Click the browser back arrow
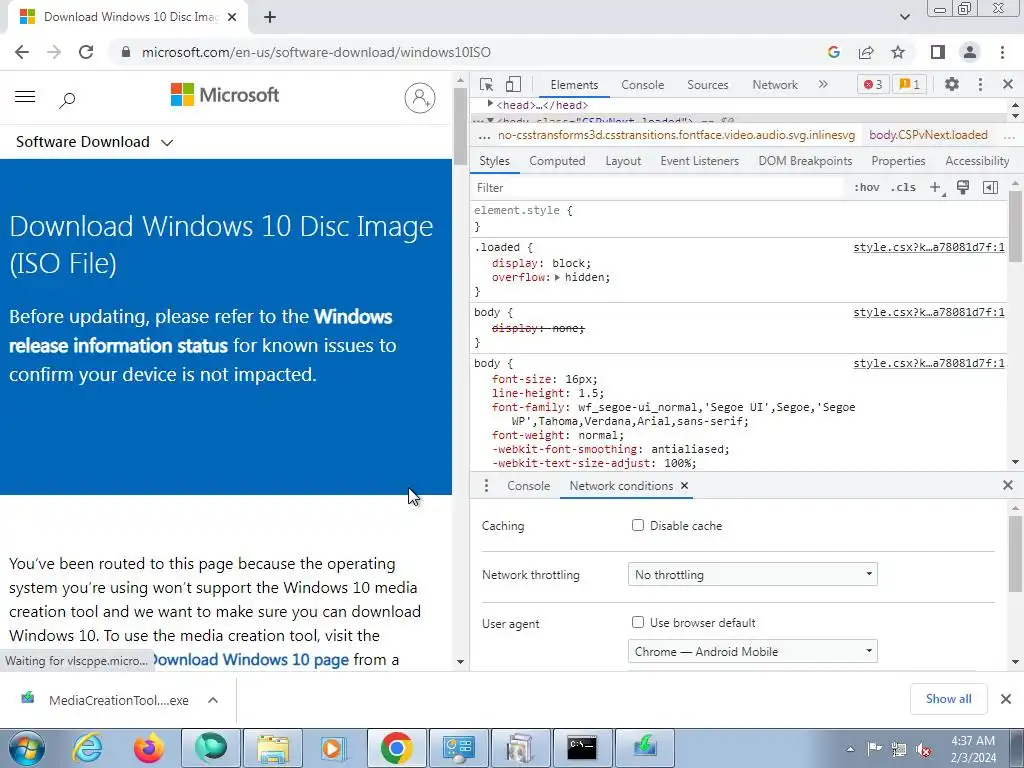The height and width of the screenshot is (768, 1024). tap(22, 52)
